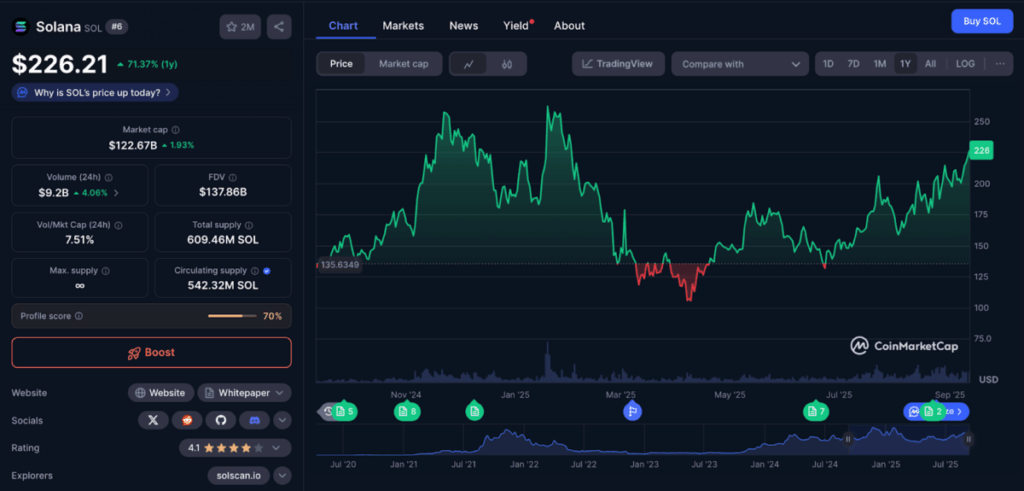Open the Website link

[161, 393]
